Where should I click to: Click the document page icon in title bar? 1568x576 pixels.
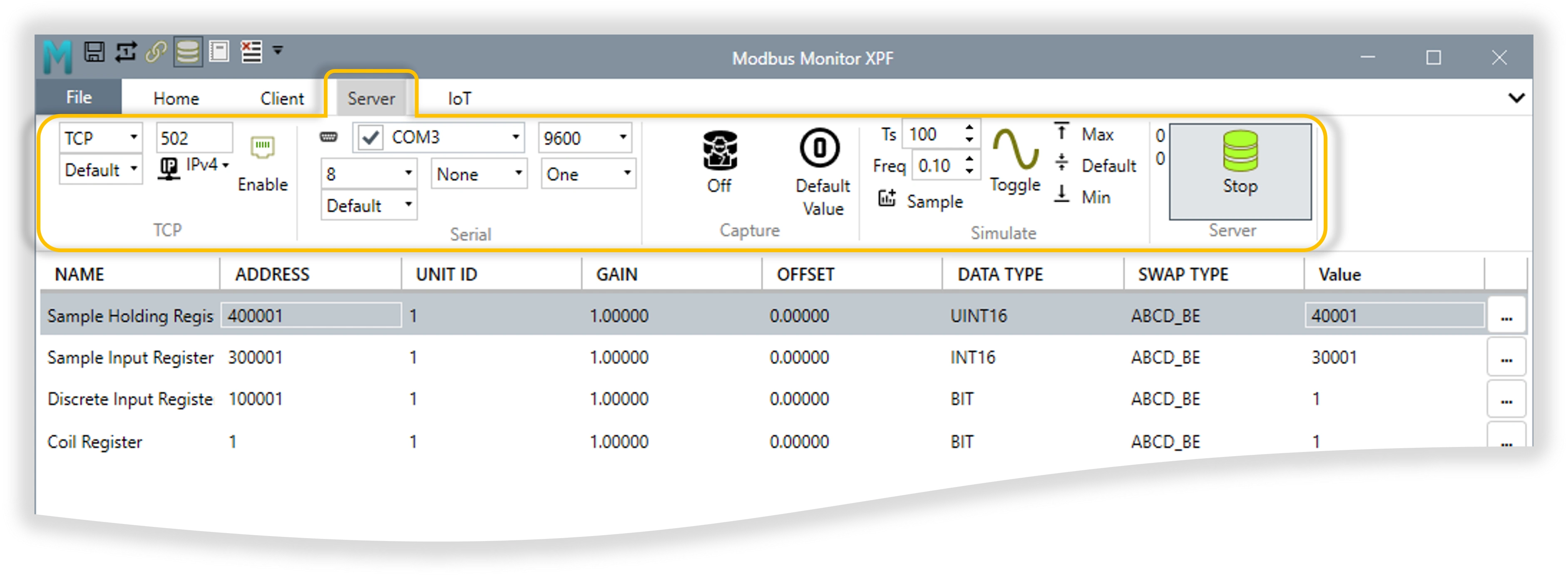click(219, 52)
